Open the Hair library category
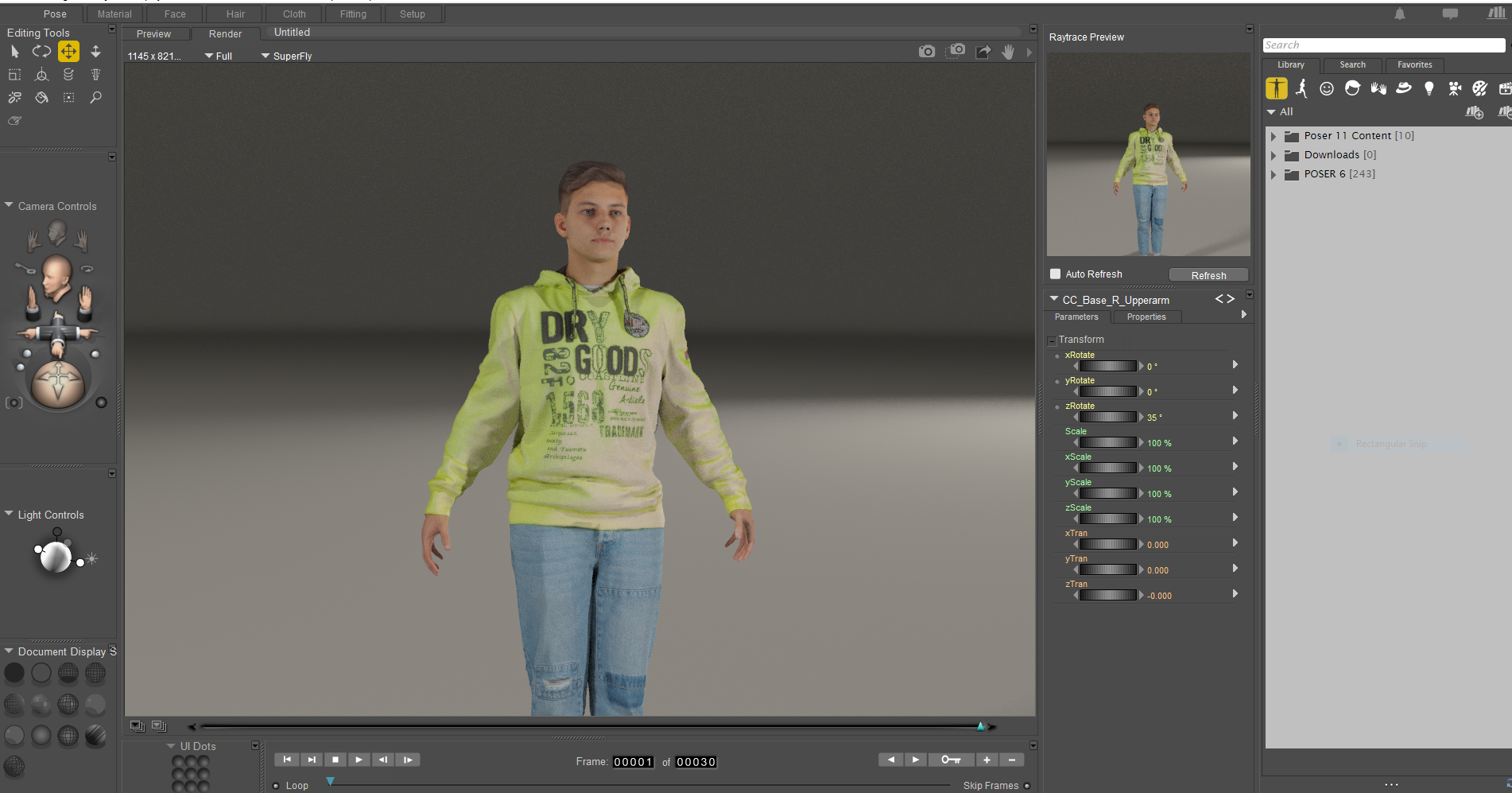This screenshot has height=793, width=1512. point(1352,88)
